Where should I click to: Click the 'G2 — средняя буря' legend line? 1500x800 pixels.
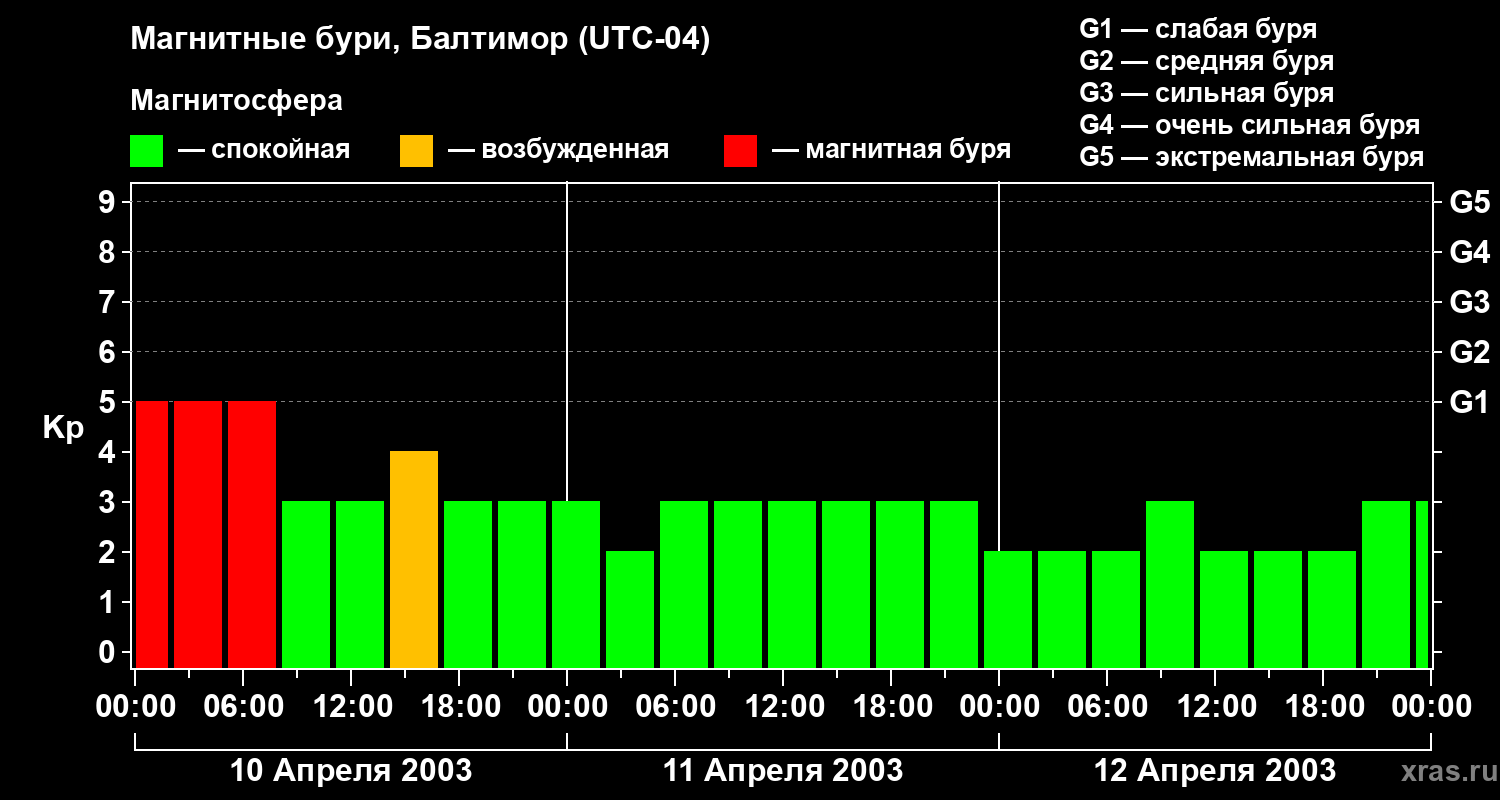click(x=1207, y=61)
